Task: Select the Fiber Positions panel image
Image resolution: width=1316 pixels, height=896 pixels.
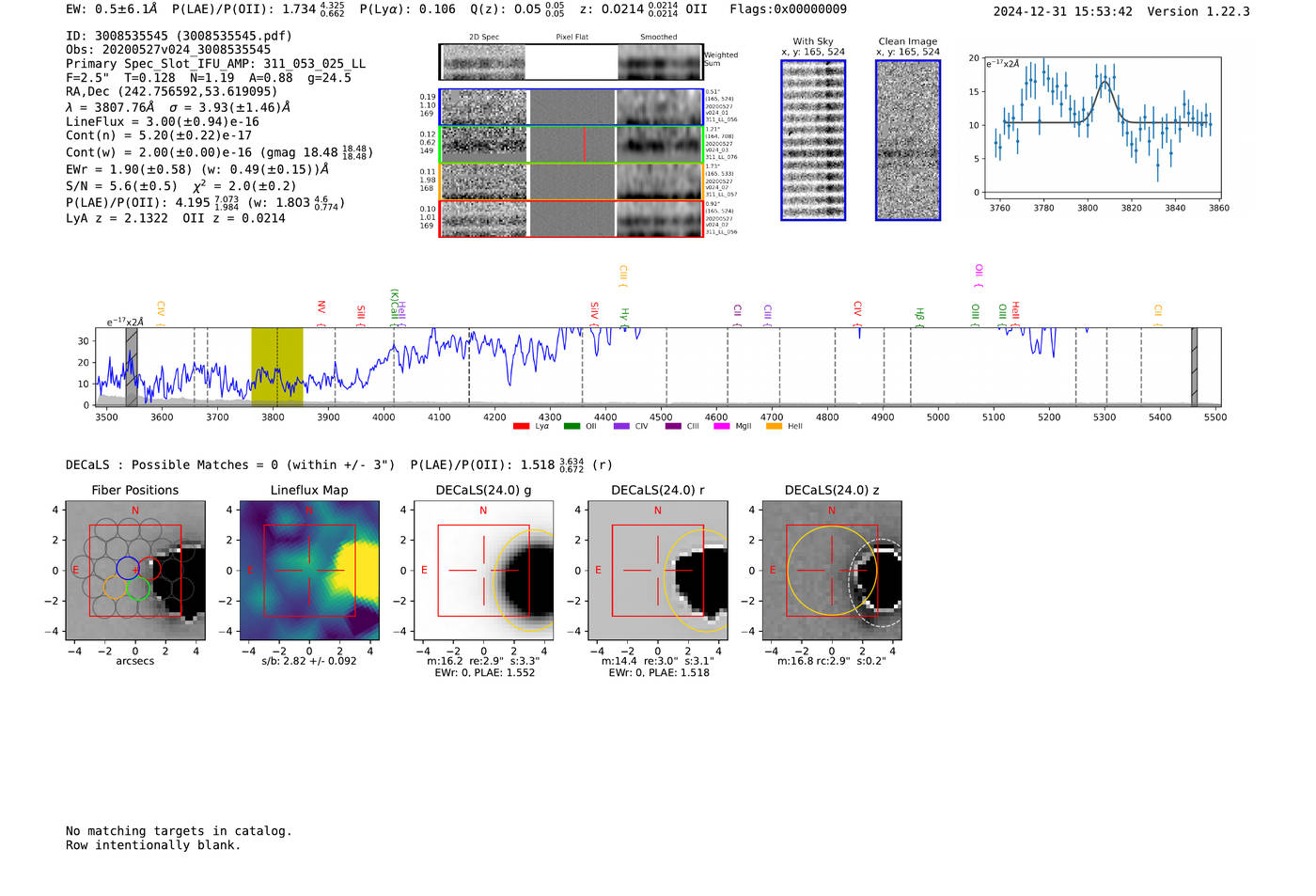Action: (x=135, y=571)
